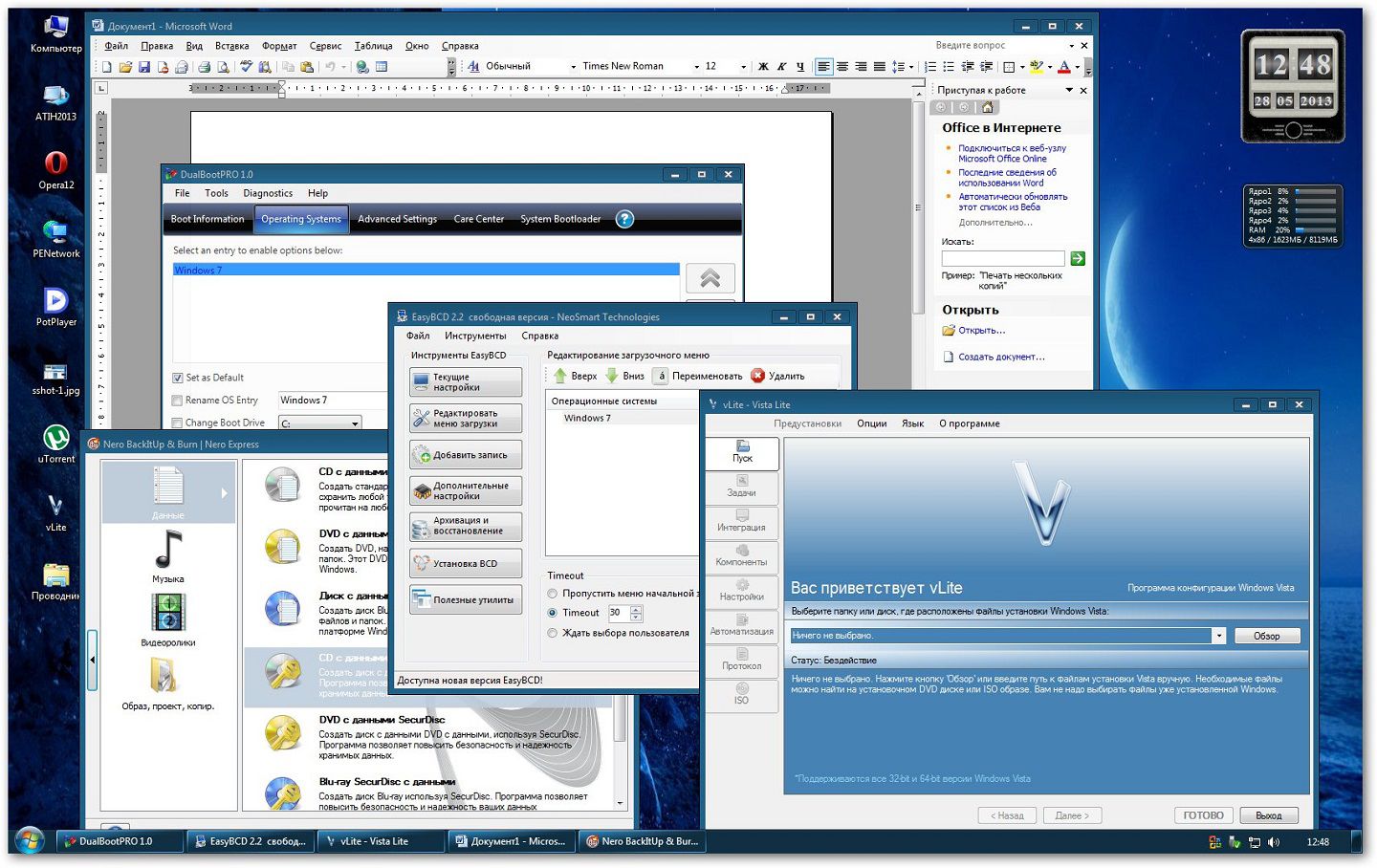Click the green Вниз arrow in EasyBCD
The height and width of the screenshot is (868, 1377).
(612, 376)
